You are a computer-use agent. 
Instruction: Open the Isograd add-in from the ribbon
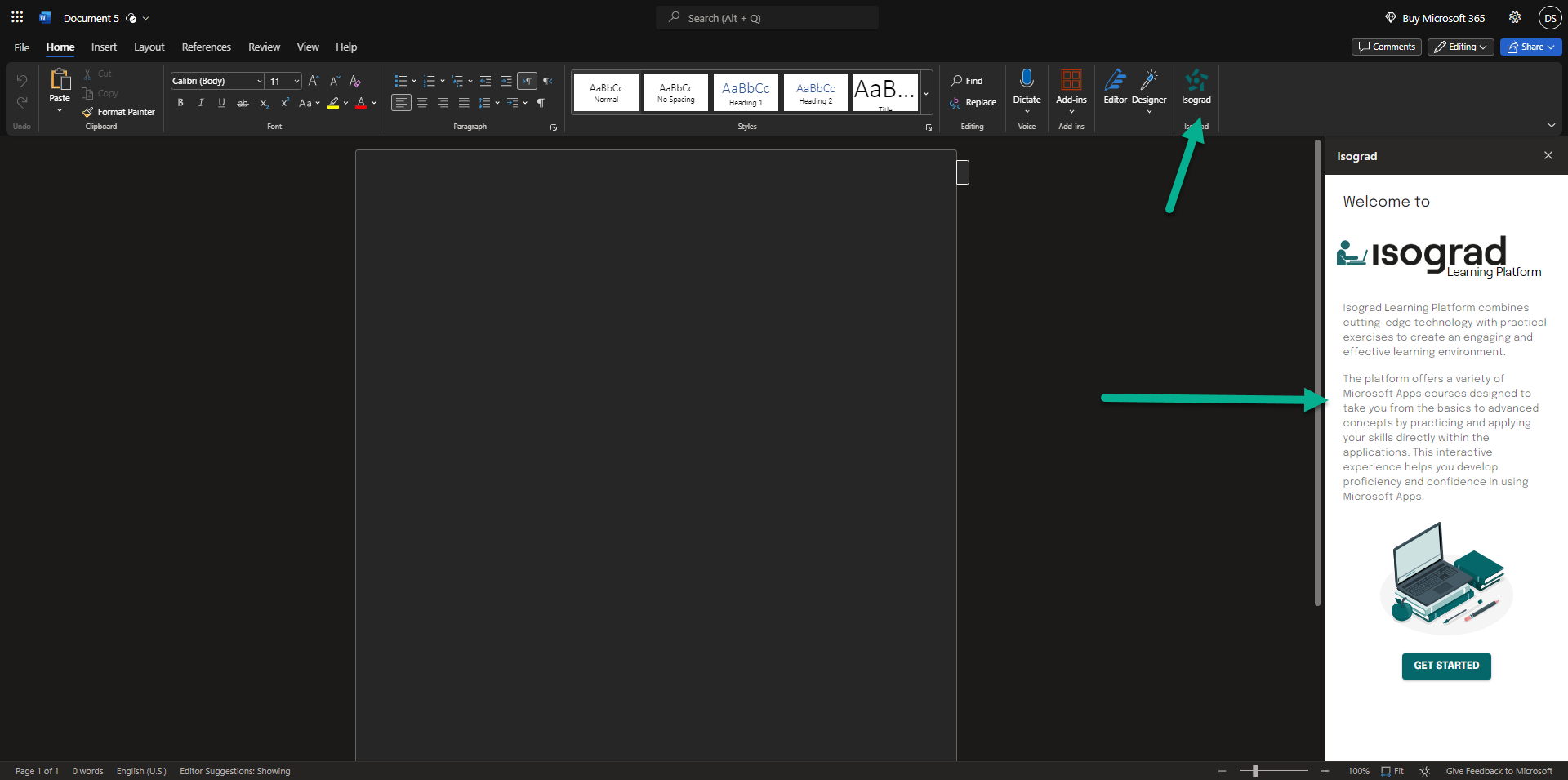pyautogui.click(x=1196, y=87)
